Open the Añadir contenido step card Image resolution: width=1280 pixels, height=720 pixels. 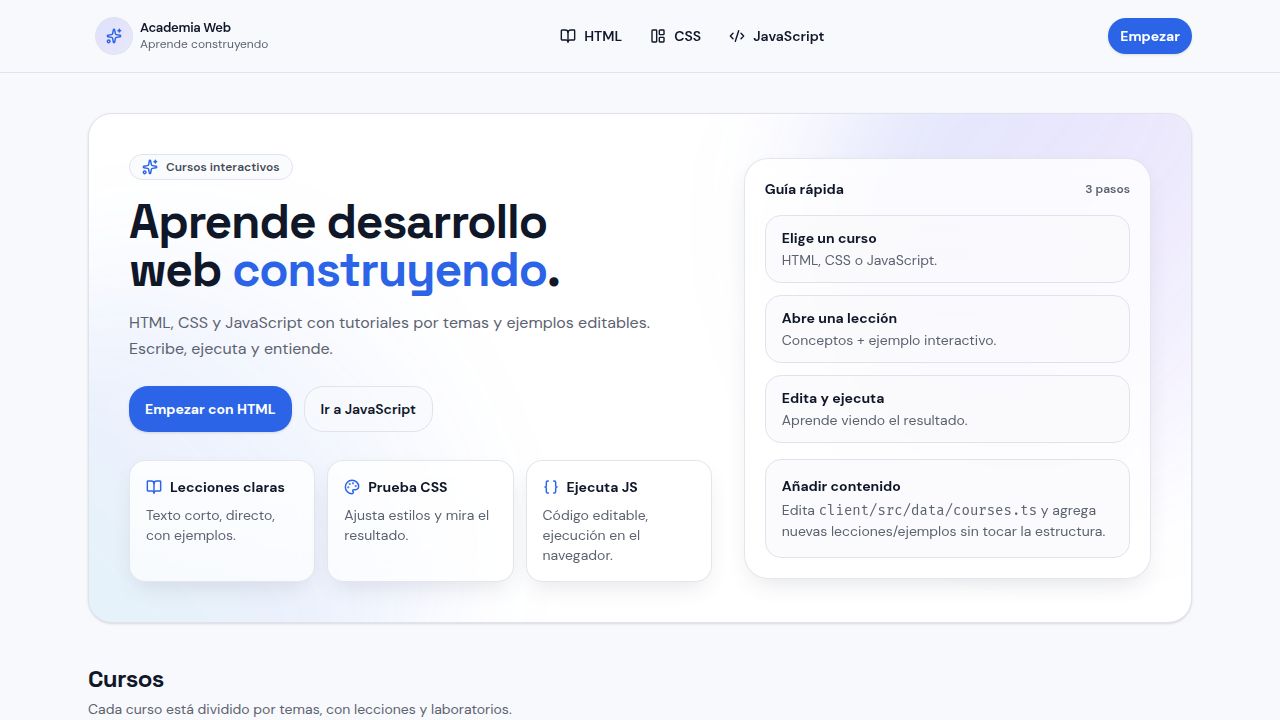pyautogui.click(x=947, y=508)
